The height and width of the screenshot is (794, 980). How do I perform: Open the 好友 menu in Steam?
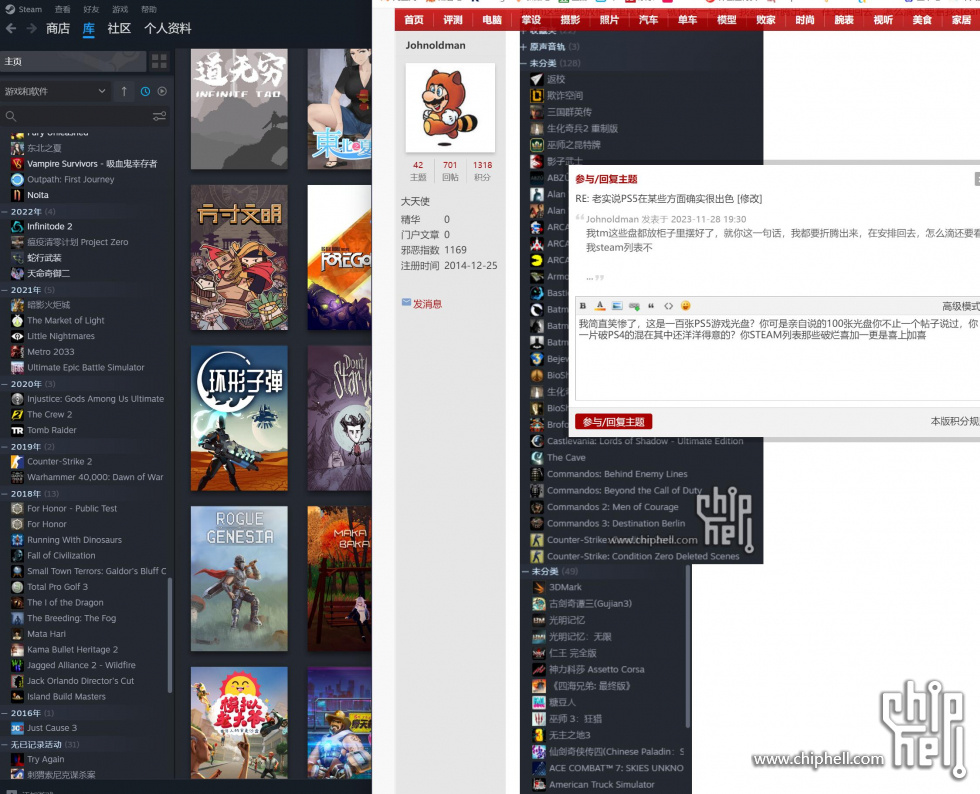pyautogui.click(x=91, y=9)
